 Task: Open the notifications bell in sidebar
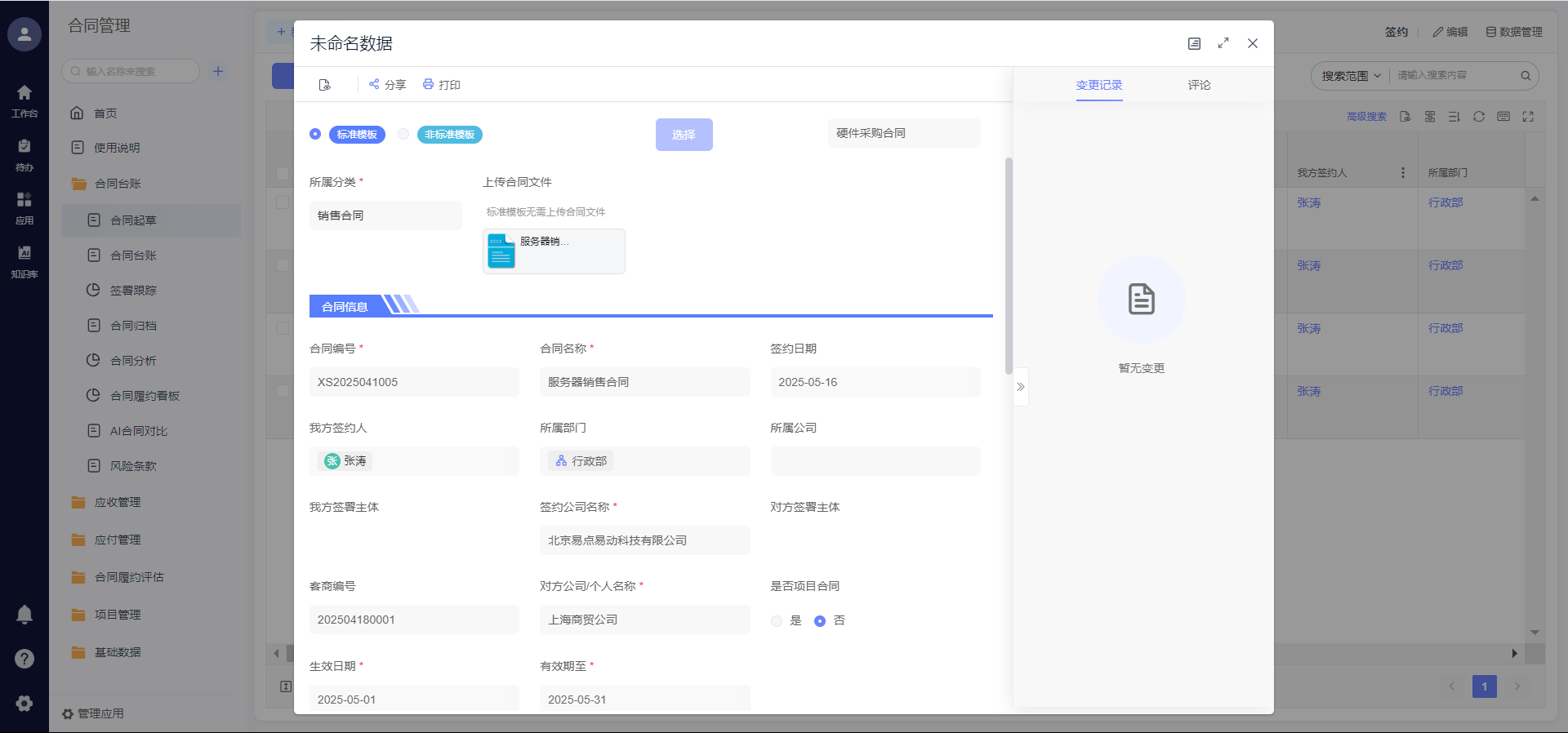point(24,614)
